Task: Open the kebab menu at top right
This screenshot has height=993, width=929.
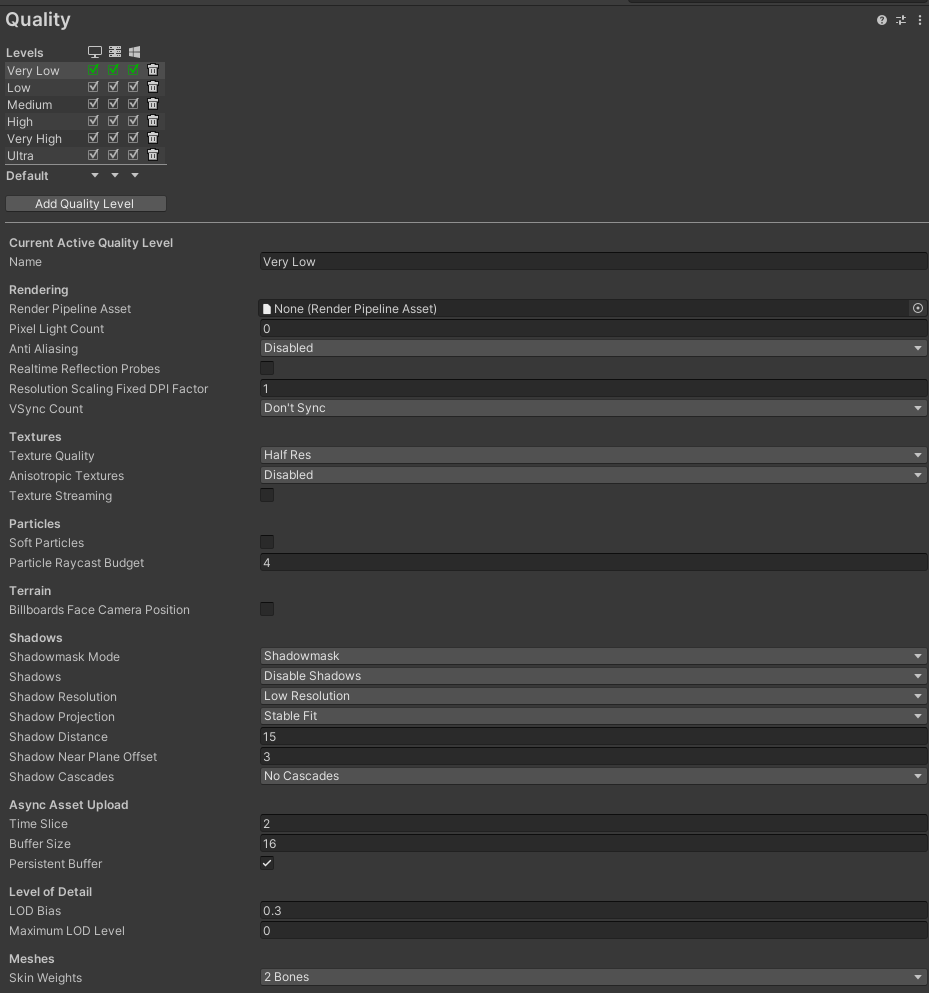Action: 920,19
